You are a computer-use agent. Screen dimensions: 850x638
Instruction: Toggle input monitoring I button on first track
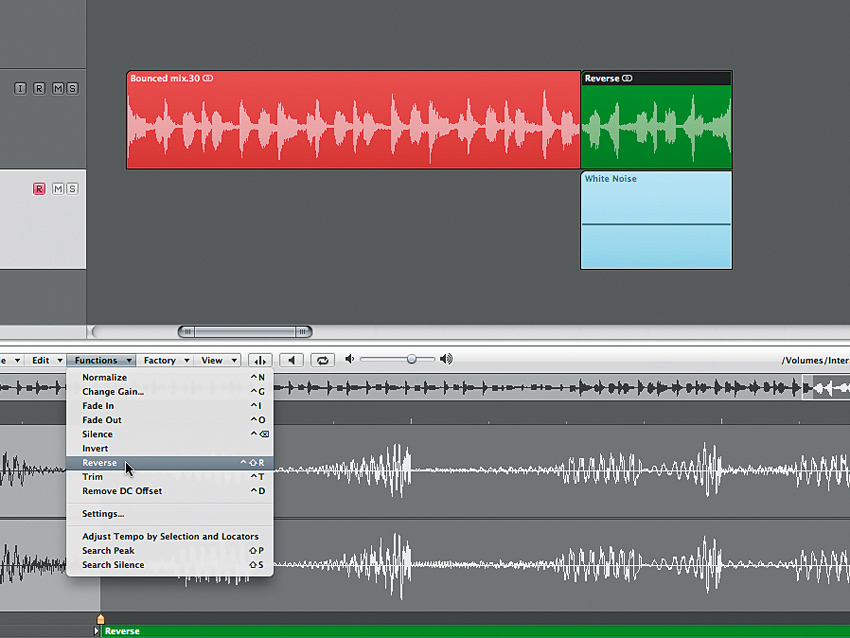[20, 88]
